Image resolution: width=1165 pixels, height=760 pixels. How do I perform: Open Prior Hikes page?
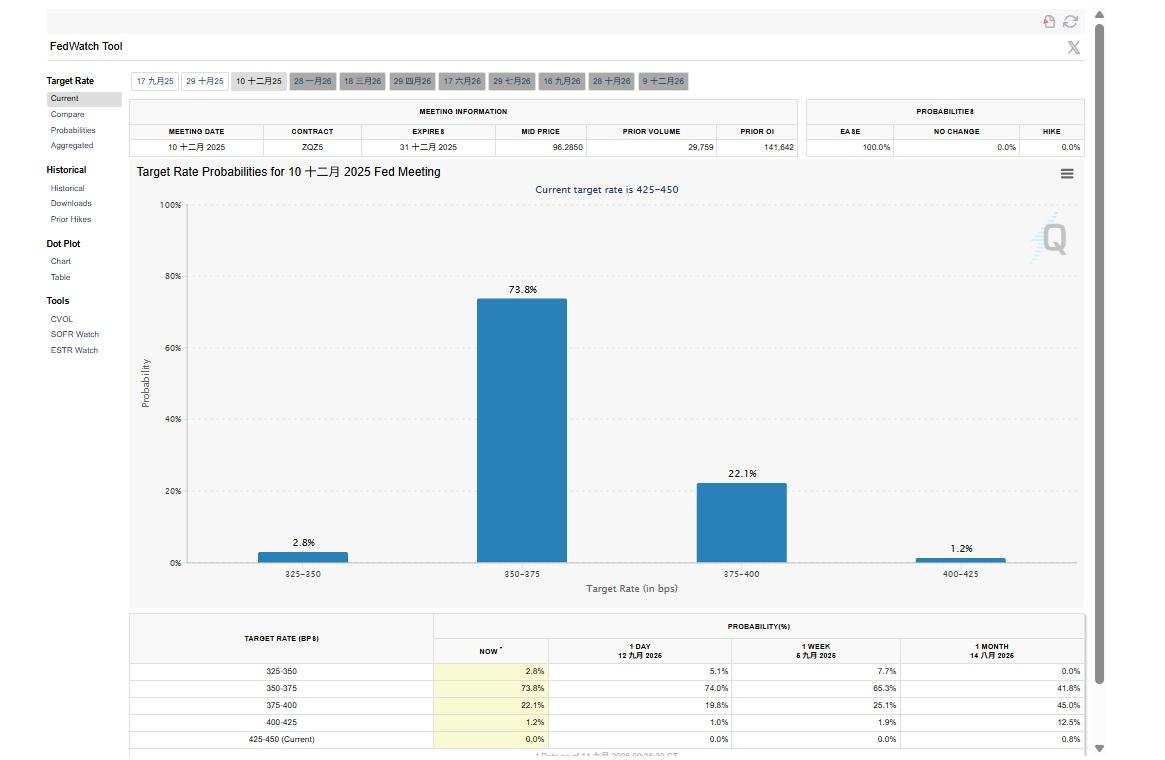[x=71, y=219]
